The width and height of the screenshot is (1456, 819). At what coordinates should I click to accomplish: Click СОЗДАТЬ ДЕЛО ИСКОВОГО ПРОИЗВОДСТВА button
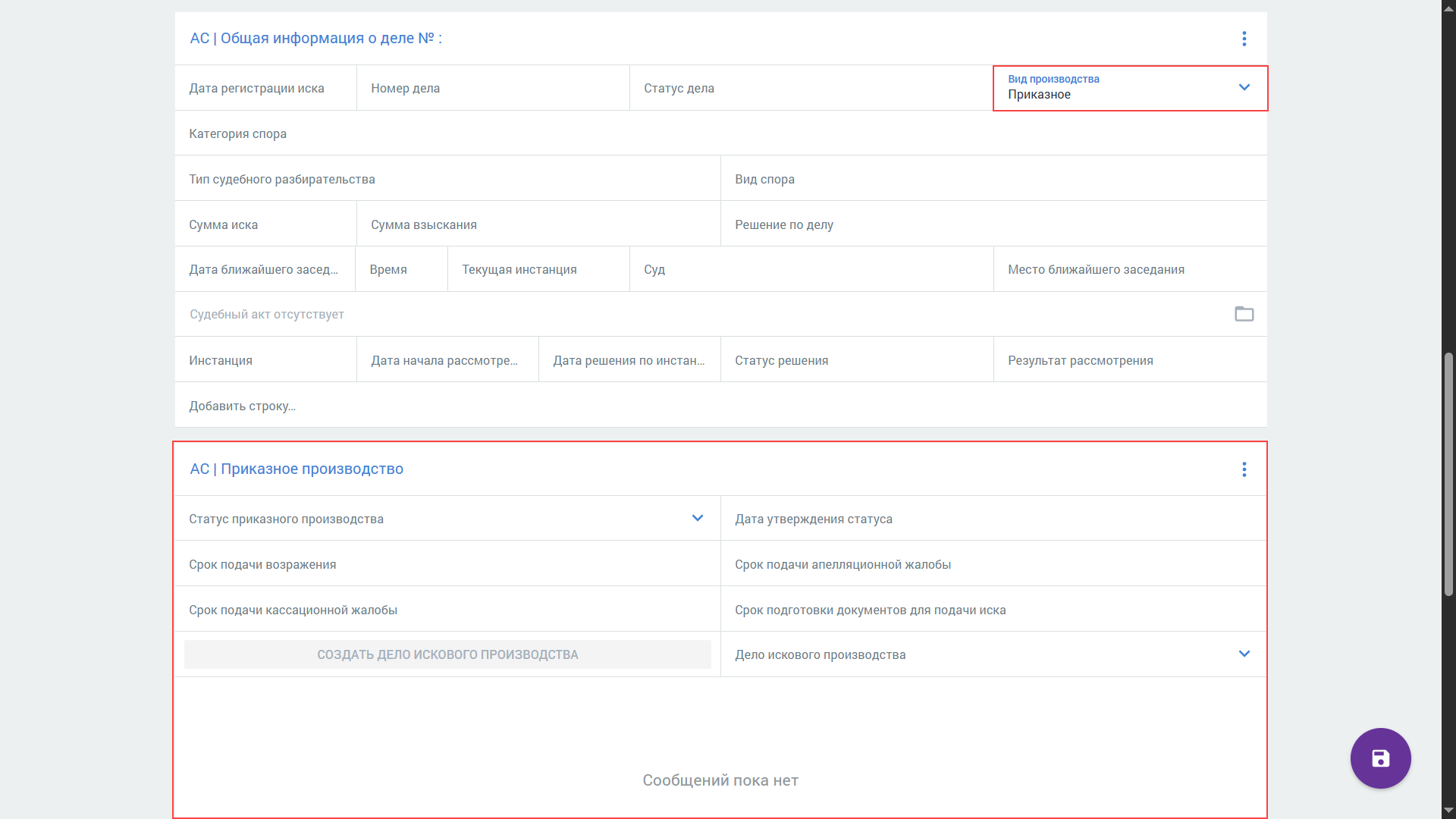(447, 654)
